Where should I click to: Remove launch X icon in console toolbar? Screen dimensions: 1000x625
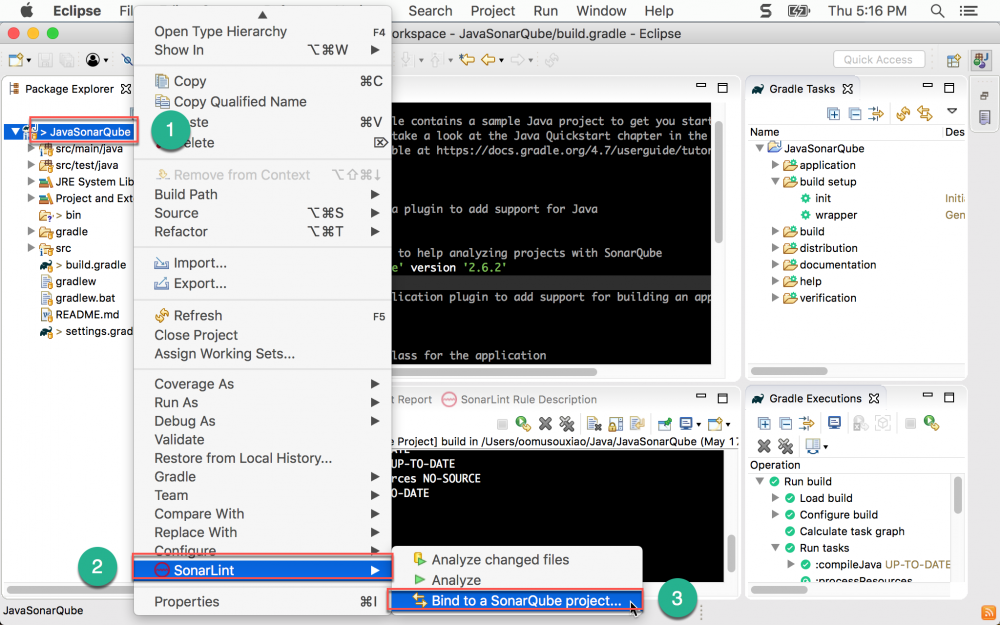(x=545, y=423)
